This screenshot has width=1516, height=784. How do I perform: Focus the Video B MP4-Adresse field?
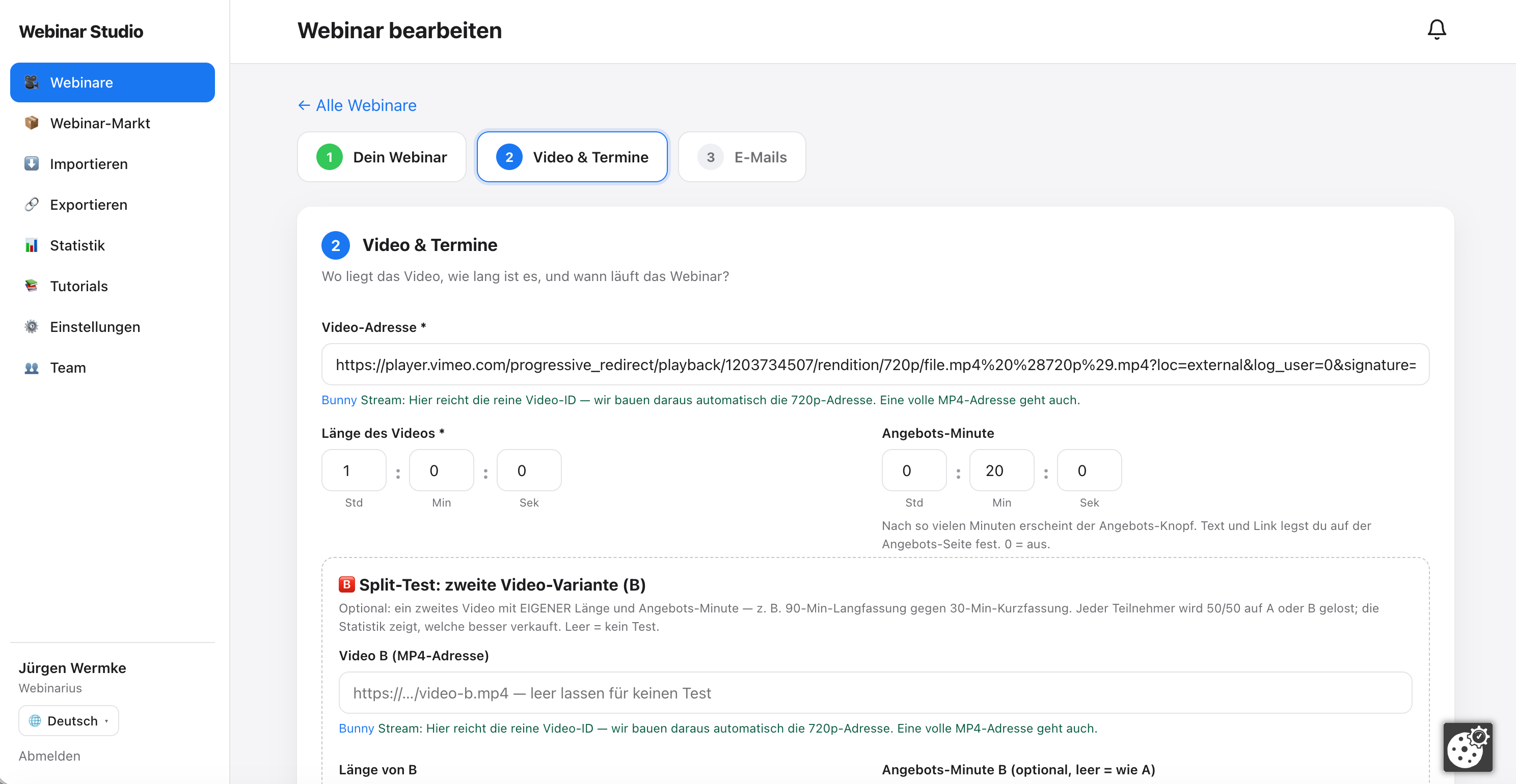point(875,693)
